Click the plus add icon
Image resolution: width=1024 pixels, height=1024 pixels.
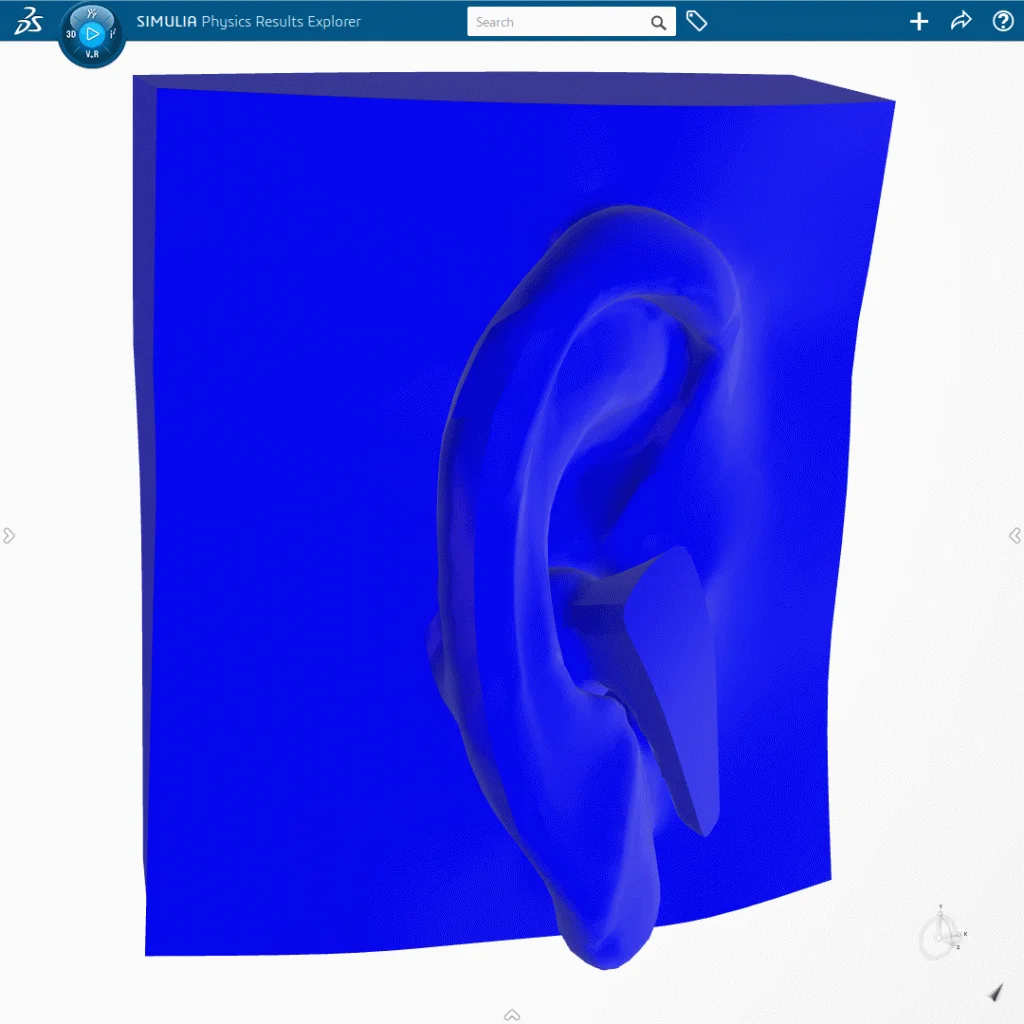[919, 22]
